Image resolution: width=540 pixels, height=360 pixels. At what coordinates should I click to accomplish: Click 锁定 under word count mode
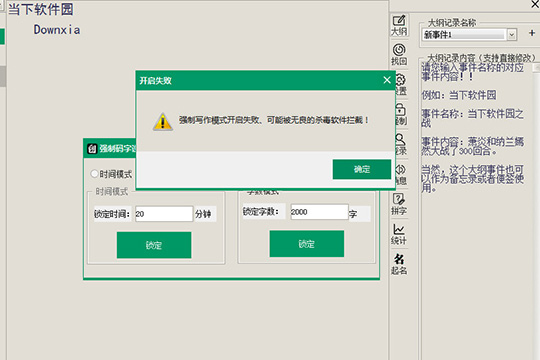(x=307, y=244)
